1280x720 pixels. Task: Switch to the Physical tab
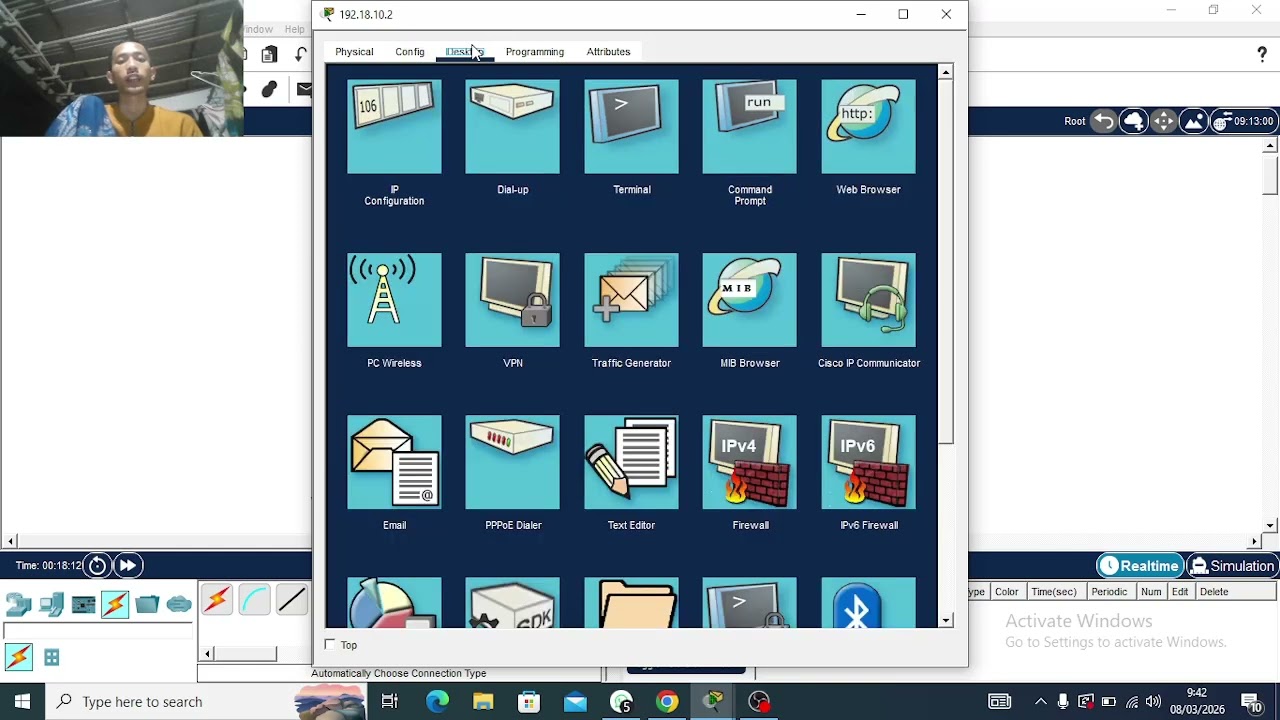coord(354,52)
